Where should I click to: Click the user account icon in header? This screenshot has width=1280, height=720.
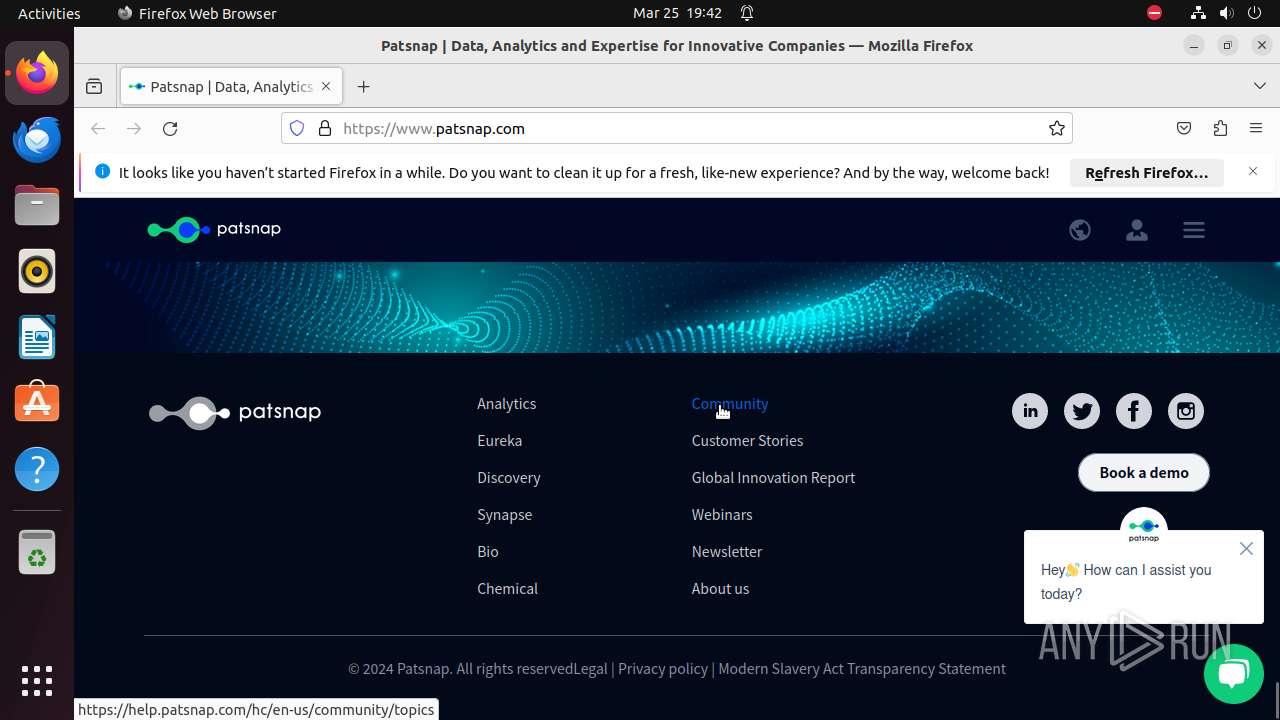point(1137,230)
